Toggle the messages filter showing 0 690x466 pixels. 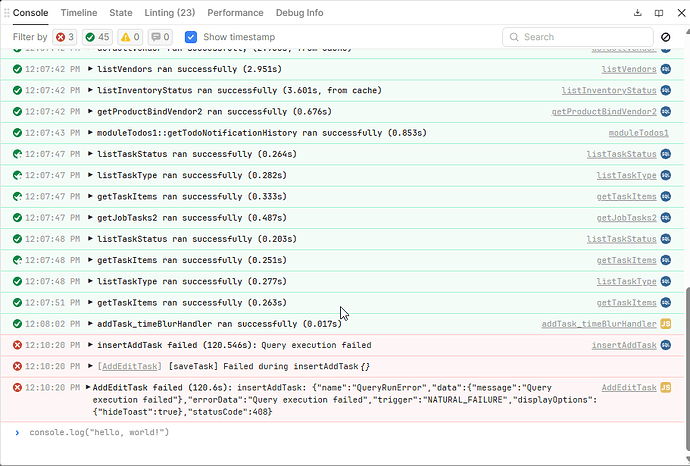pyautogui.click(x=160, y=37)
